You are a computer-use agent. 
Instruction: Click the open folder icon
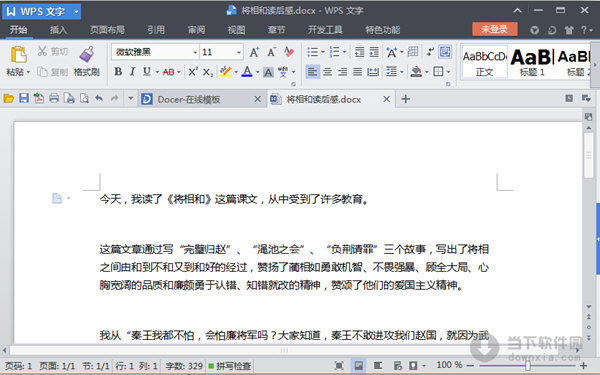tap(8, 99)
